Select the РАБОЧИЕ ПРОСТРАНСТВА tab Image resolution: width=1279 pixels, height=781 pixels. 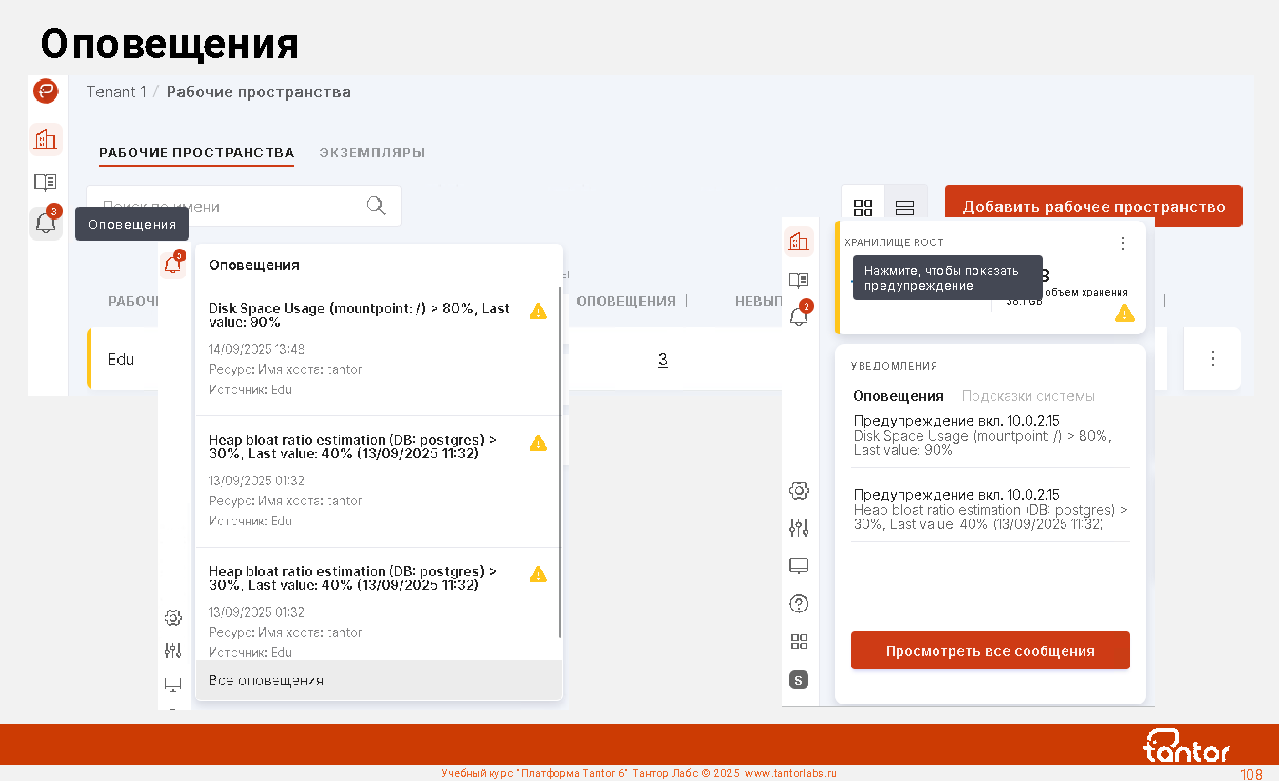(x=196, y=153)
